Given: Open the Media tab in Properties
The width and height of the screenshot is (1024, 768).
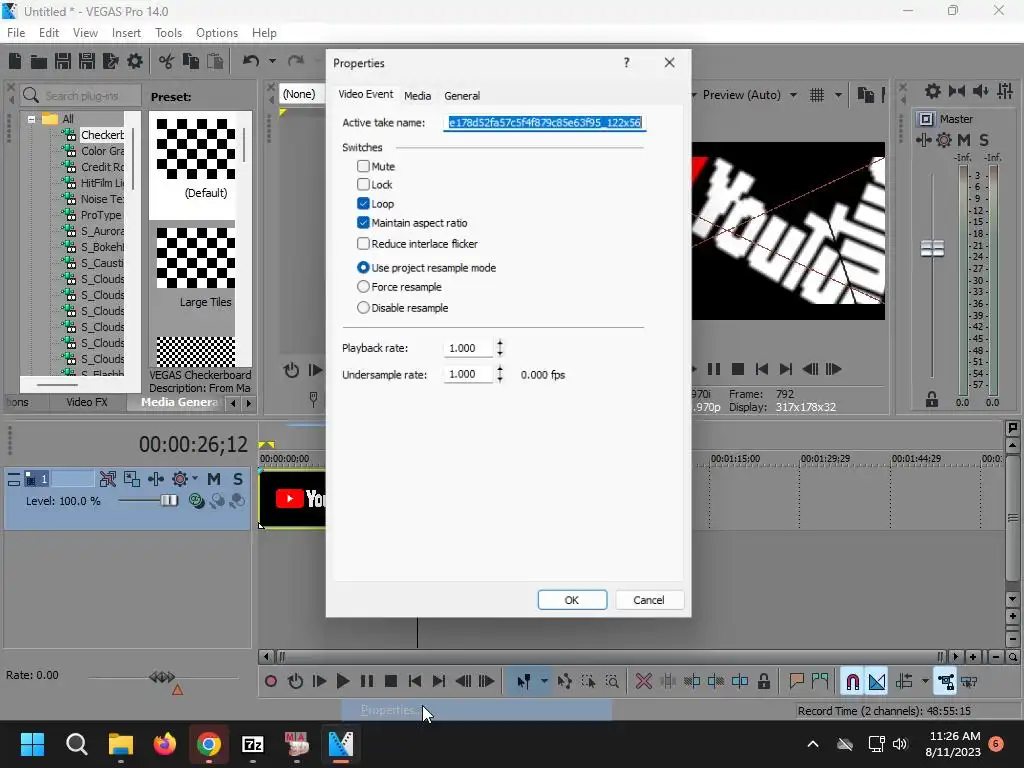Looking at the screenshot, I should click(x=417, y=95).
